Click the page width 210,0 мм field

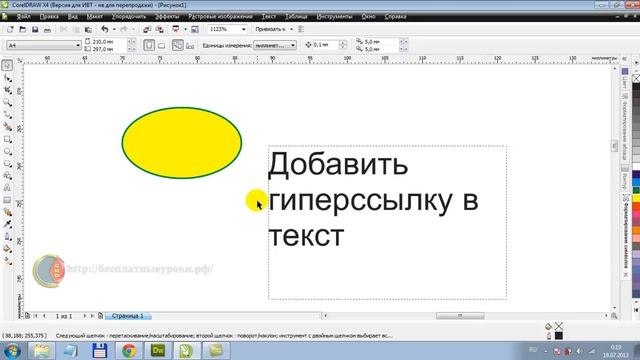point(109,42)
